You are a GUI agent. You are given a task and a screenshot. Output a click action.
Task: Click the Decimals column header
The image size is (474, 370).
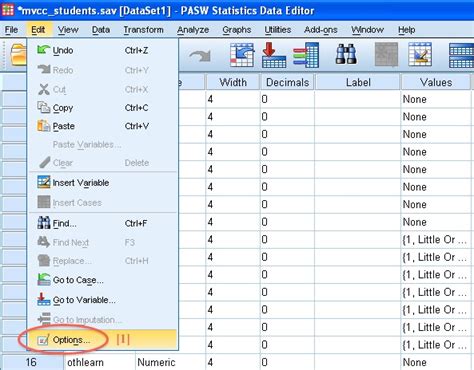(287, 82)
